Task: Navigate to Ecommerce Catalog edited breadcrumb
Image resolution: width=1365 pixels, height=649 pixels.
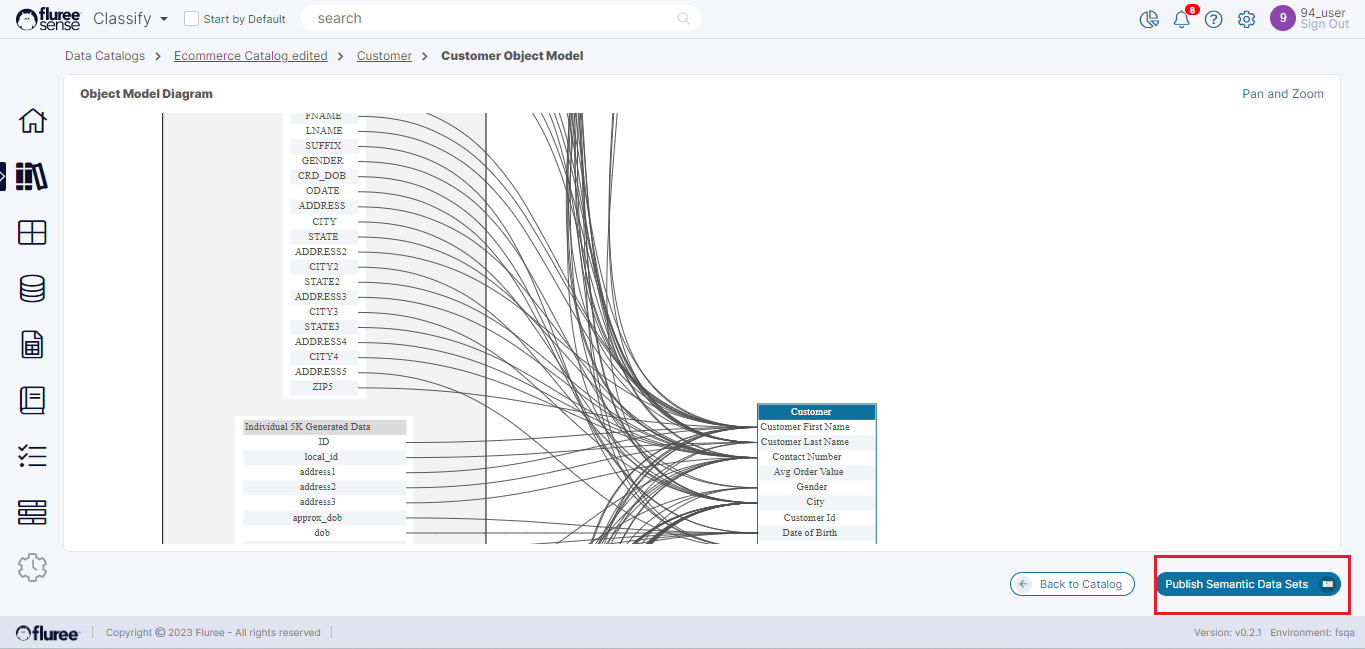Action: [x=250, y=56]
